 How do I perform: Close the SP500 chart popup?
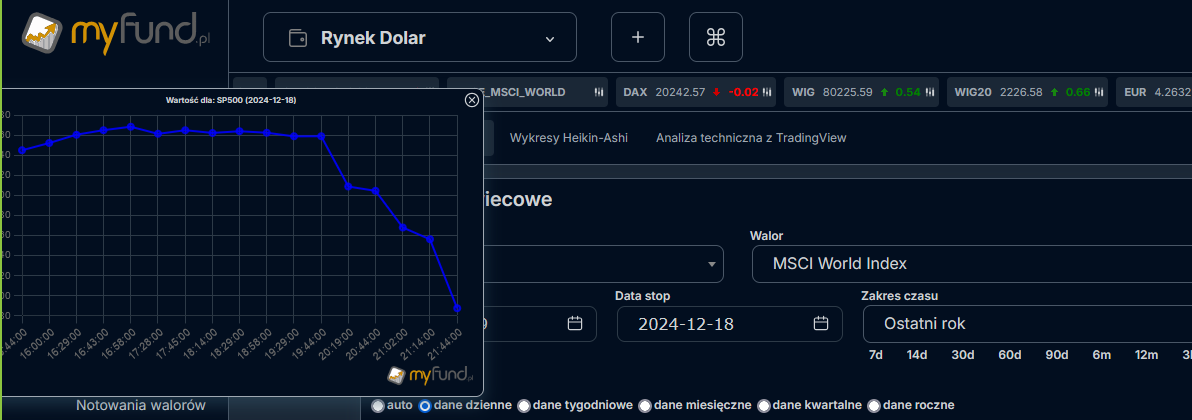pos(472,100)
